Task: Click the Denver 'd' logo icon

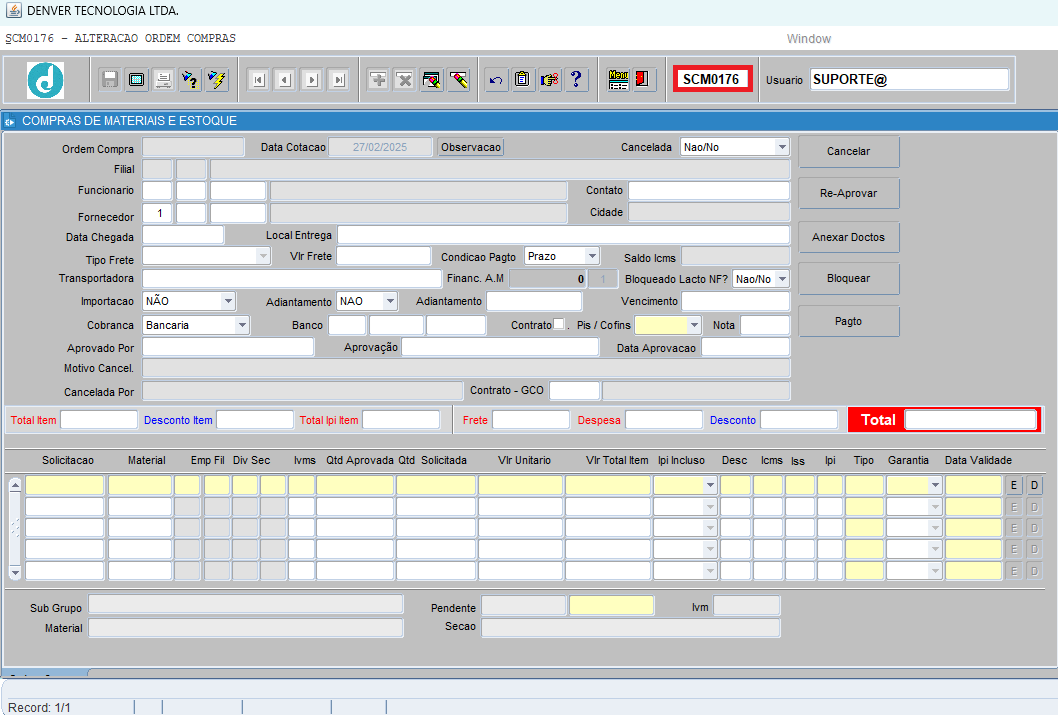Action: 45,80
